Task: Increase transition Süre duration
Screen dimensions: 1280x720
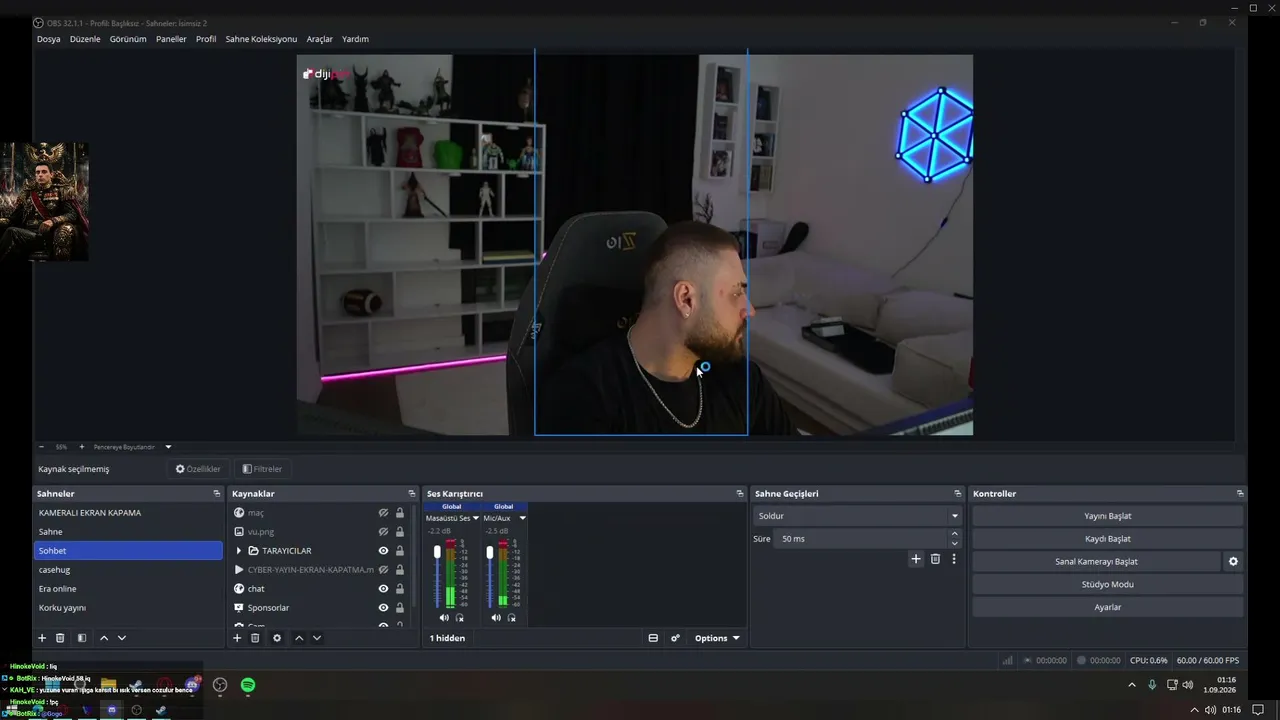Action: (955, 534)
